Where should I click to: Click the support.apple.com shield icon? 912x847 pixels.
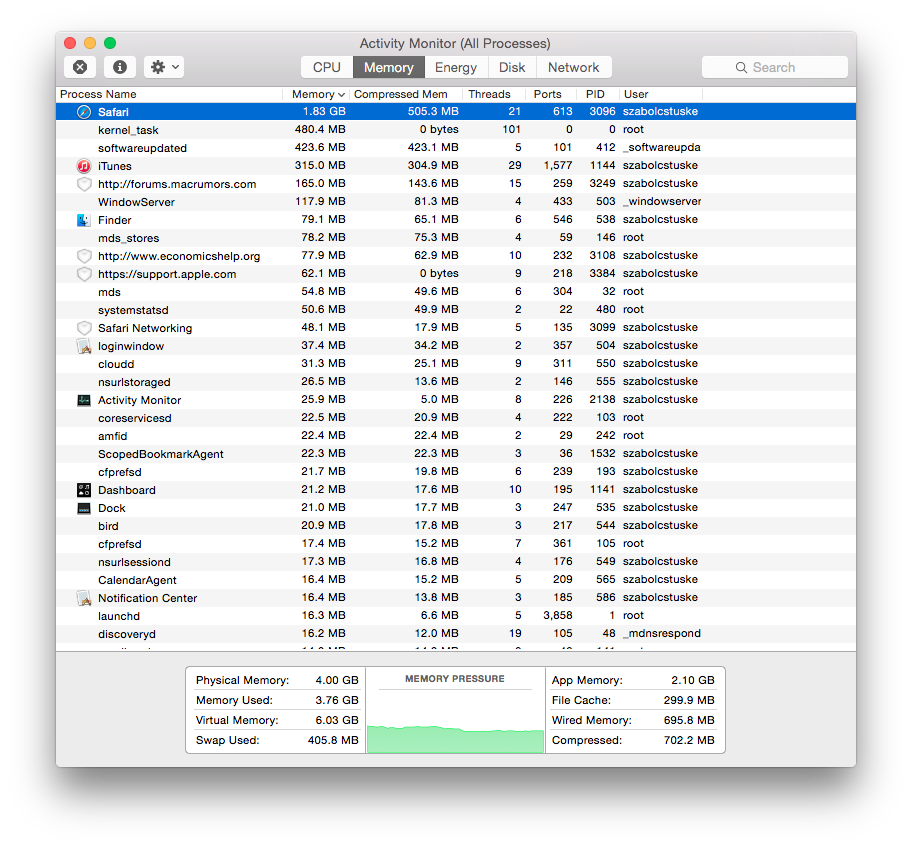point(84,274)
